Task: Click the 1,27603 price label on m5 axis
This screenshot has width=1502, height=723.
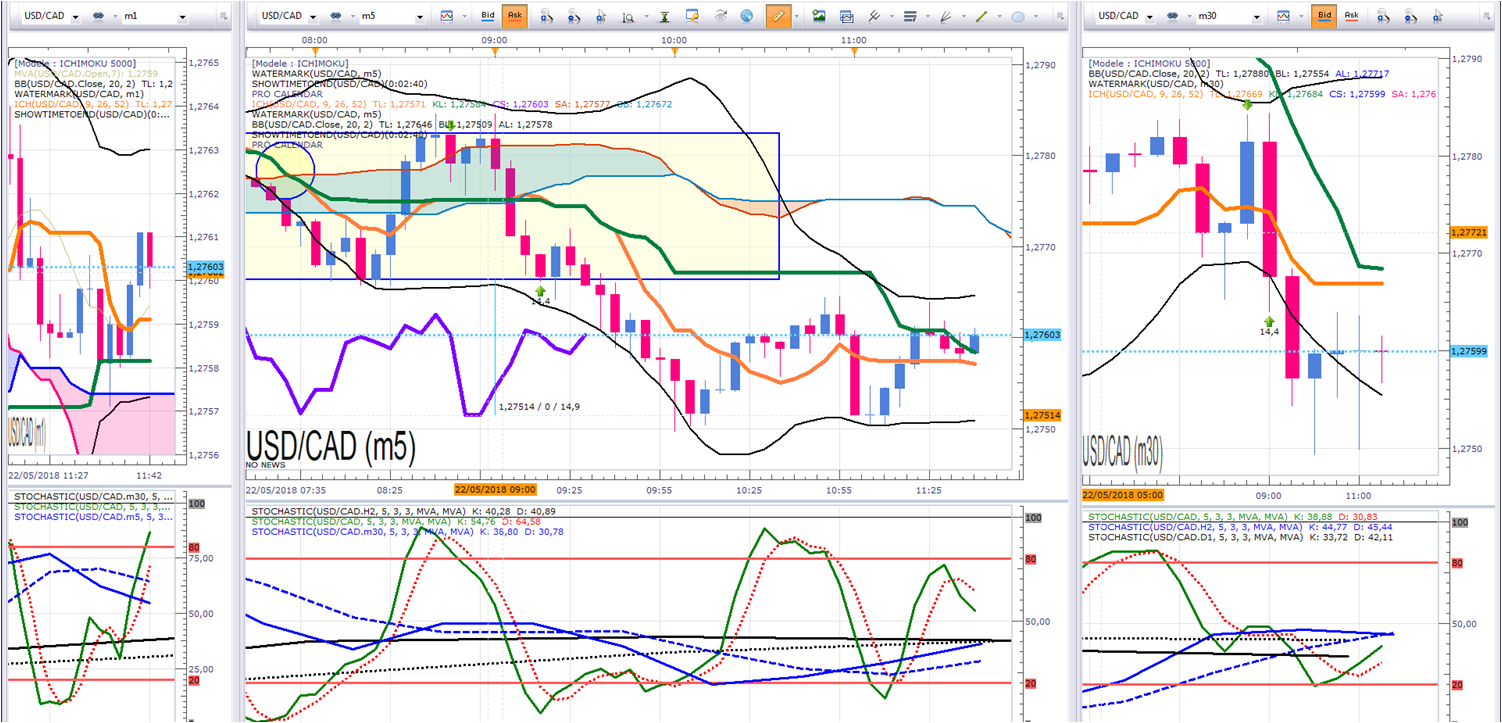Action: tap(1040, 335)
